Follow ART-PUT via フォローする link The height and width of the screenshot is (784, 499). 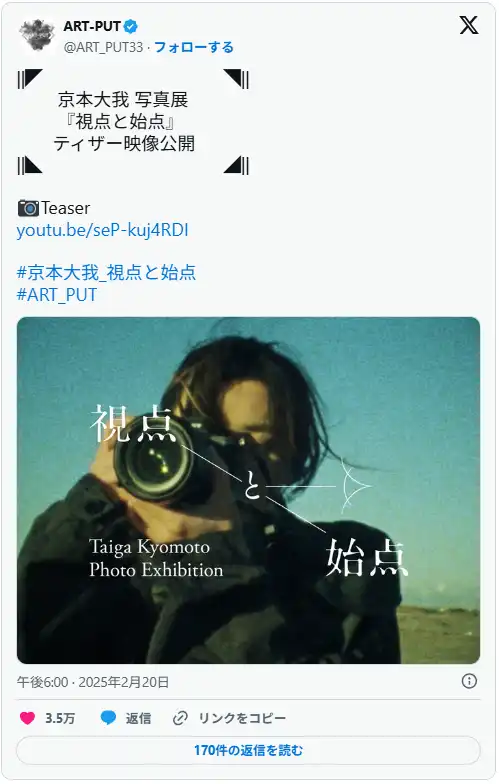pos(194,47)
